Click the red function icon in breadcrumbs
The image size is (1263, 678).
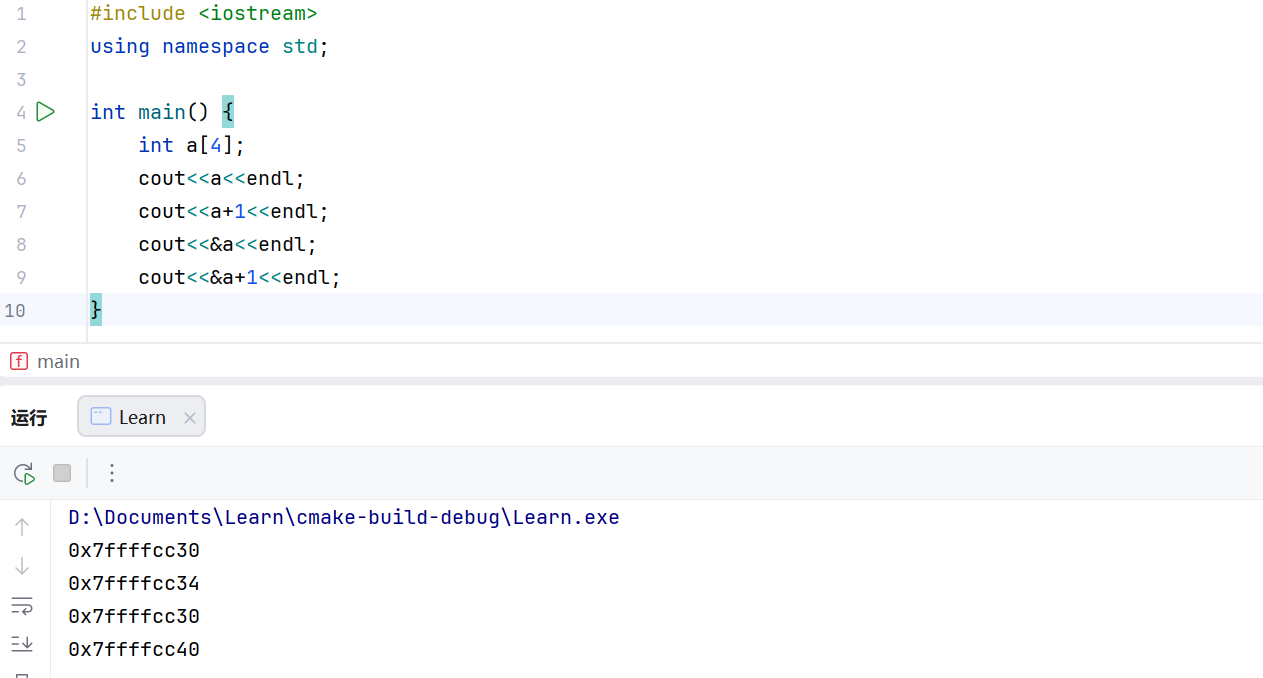pos(18,361)
